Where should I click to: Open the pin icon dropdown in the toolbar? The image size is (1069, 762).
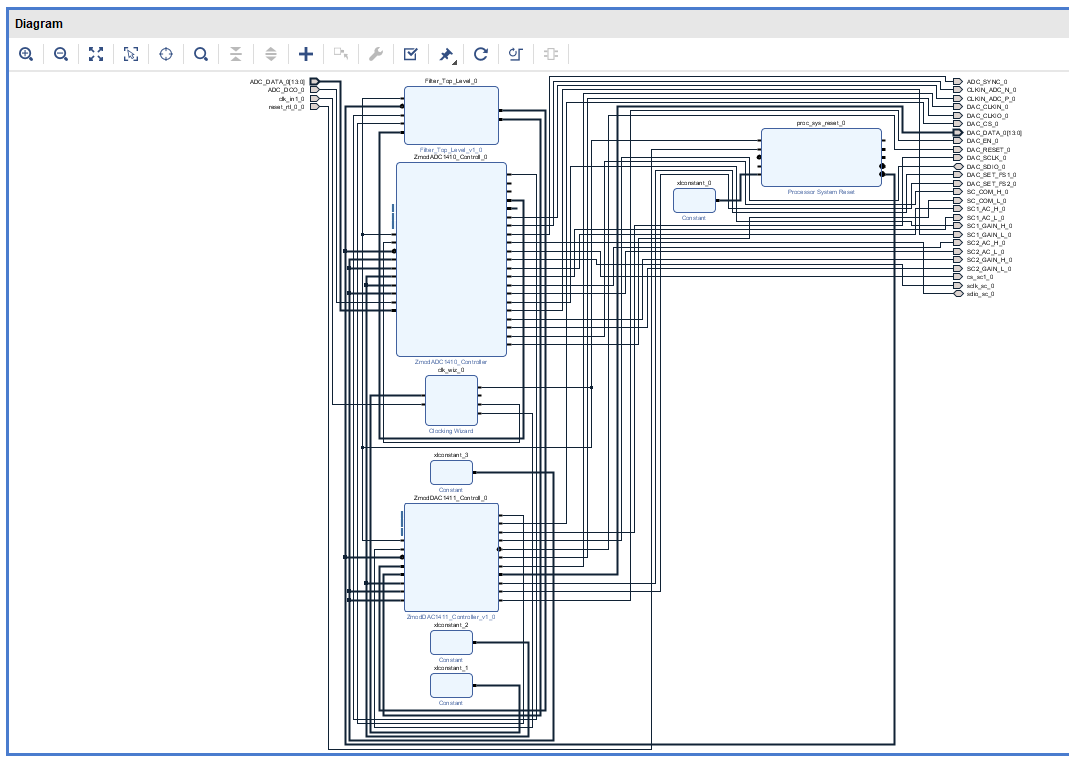tap(446, 54)
